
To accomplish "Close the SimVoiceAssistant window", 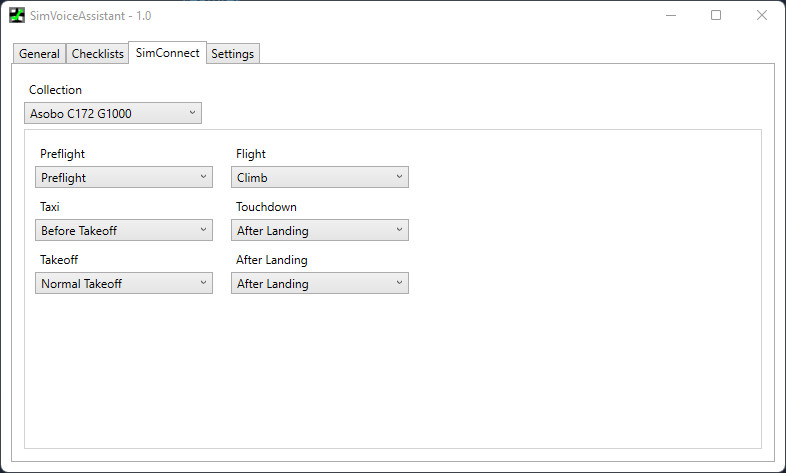I will pyautogui.click(x=762, y=16).
